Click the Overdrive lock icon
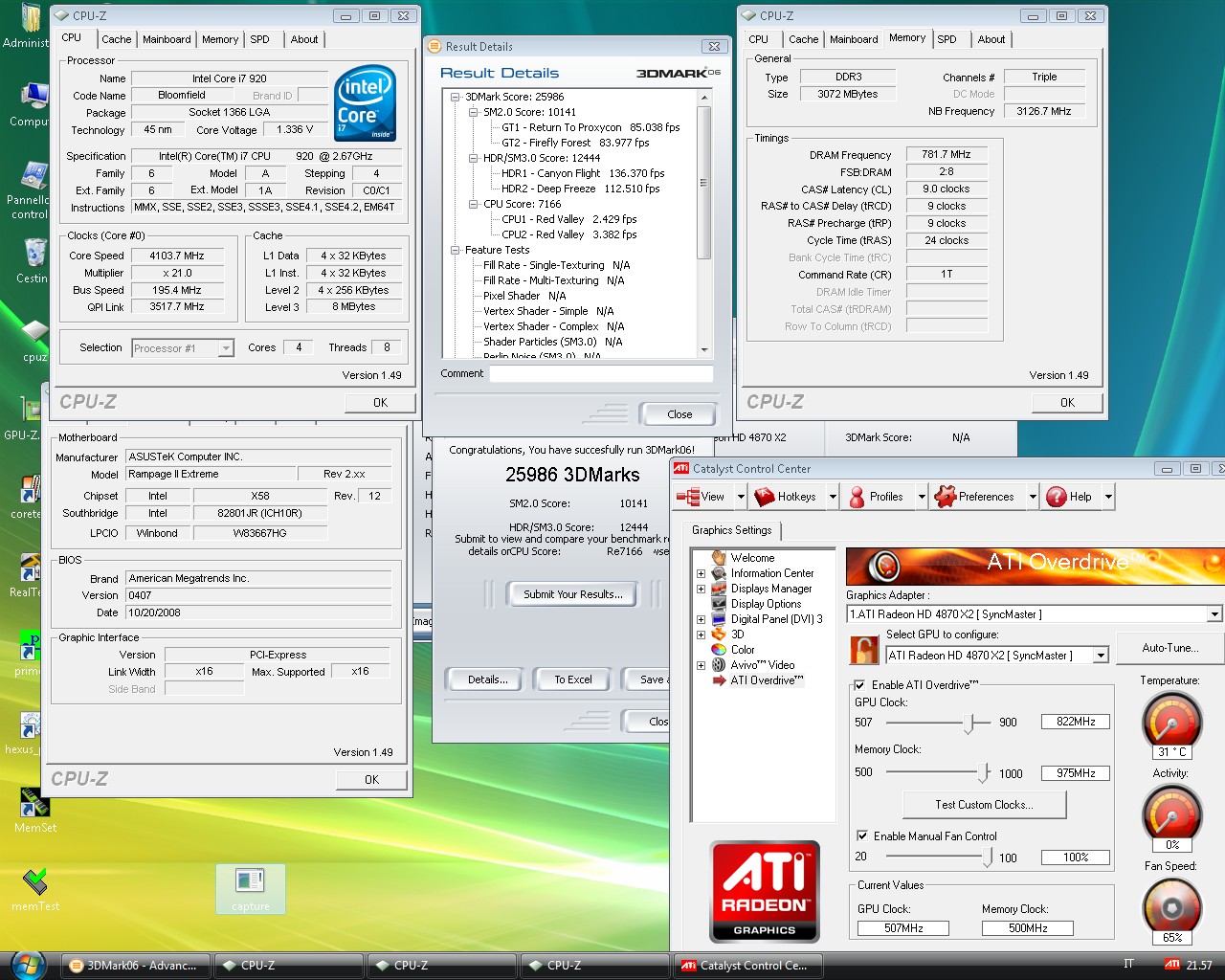The height and width of the screenshot is (980, 1225). pyautogui.click(x=864, y=651)
